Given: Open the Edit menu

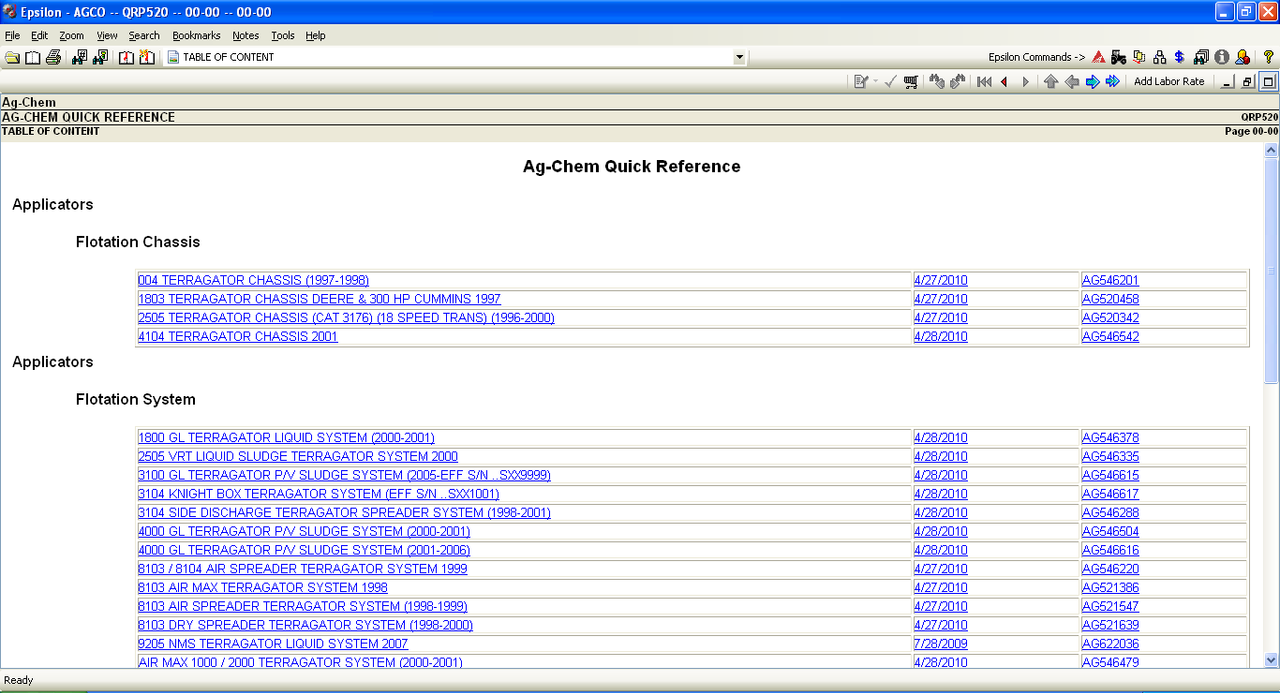Looking at the screenshot, I should click(x=39, y=35).
